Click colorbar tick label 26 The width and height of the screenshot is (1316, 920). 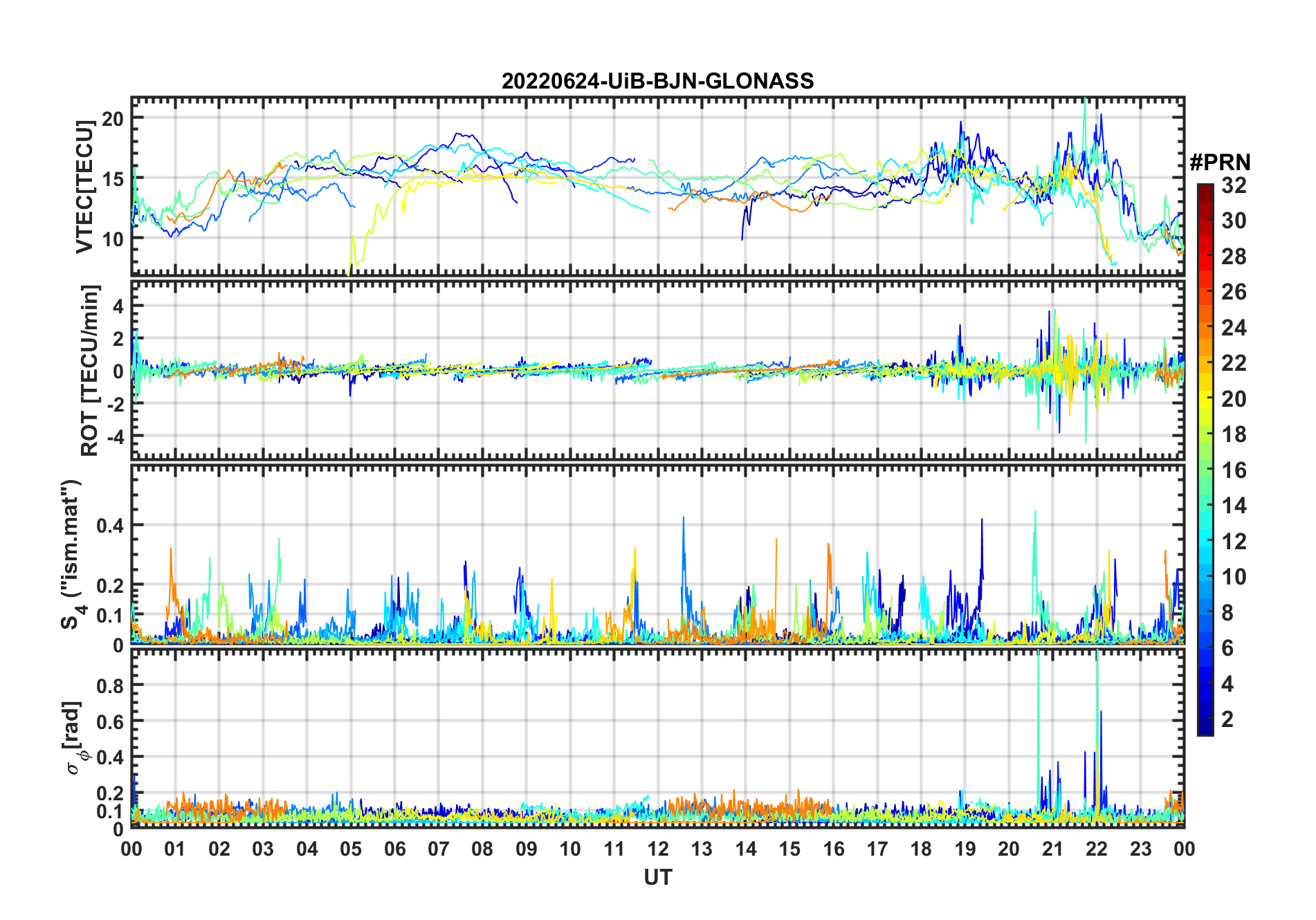[1234, 292]
